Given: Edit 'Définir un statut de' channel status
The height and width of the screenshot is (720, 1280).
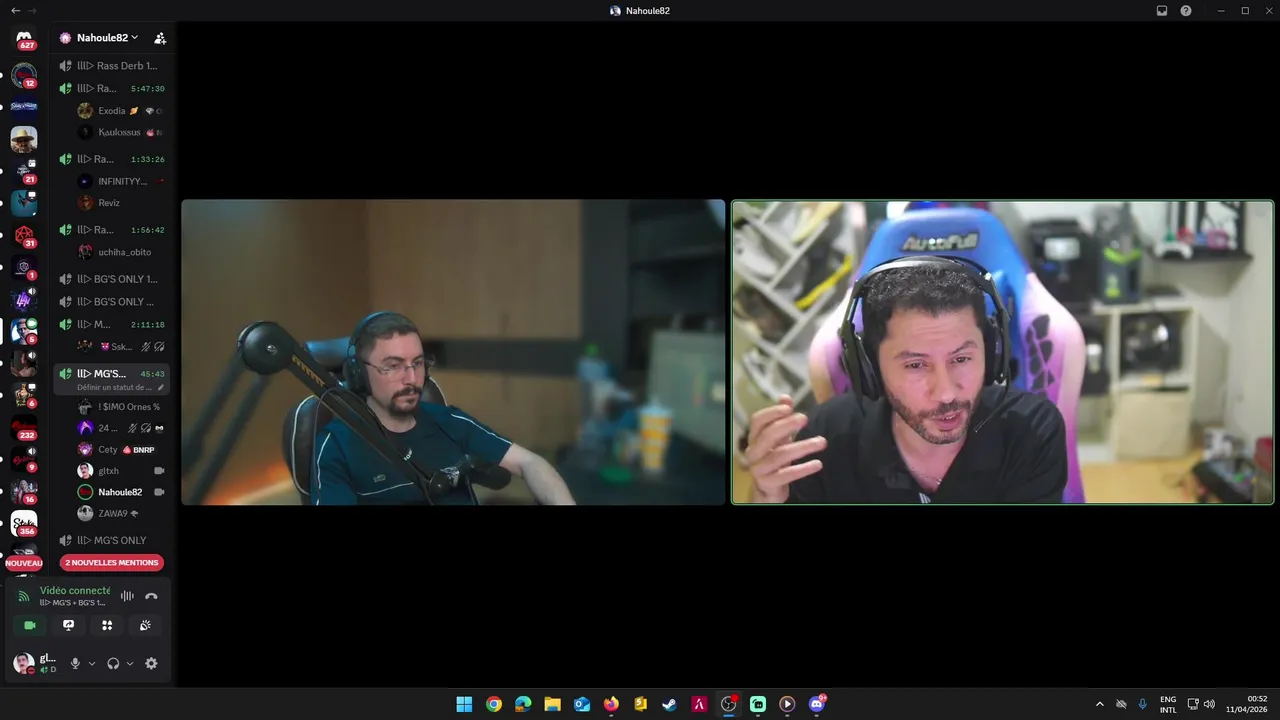Looking at the screenshot, I should coord(114,387).
